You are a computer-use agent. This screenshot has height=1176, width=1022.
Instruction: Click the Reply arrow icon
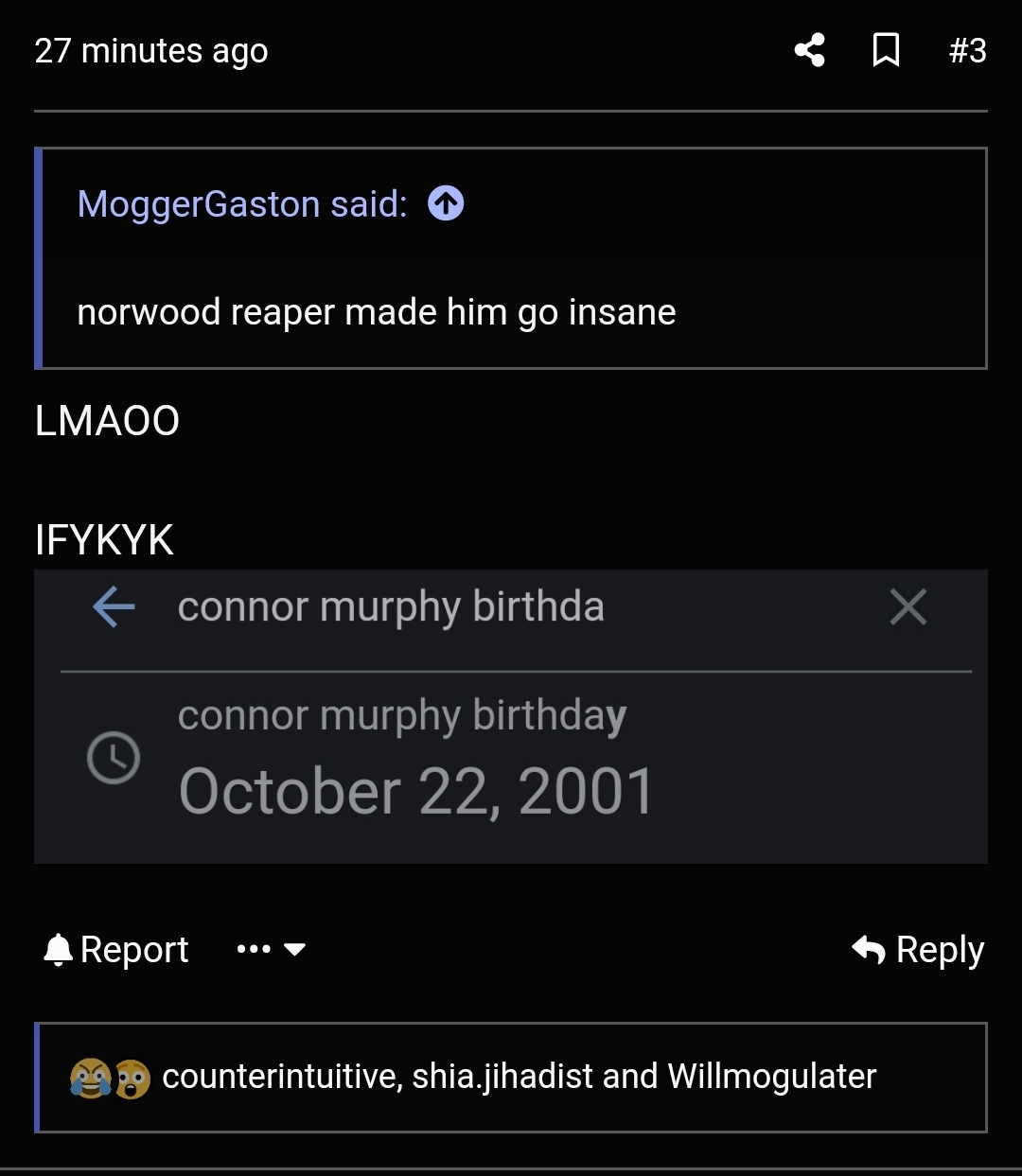[x=870, y=949]
